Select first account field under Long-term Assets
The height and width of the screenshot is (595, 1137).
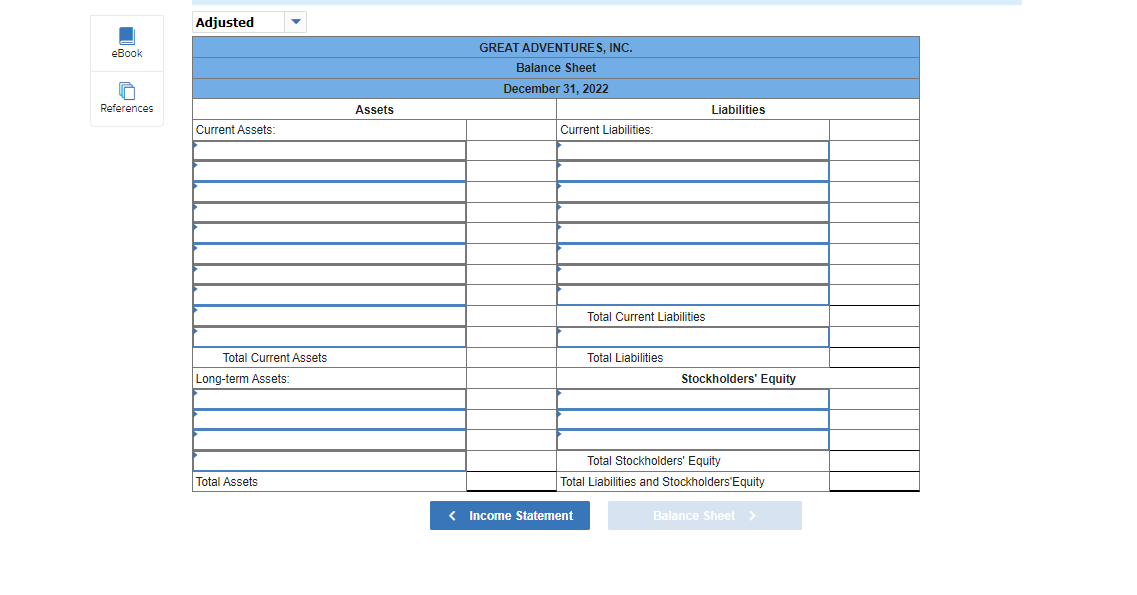point(329,399)
